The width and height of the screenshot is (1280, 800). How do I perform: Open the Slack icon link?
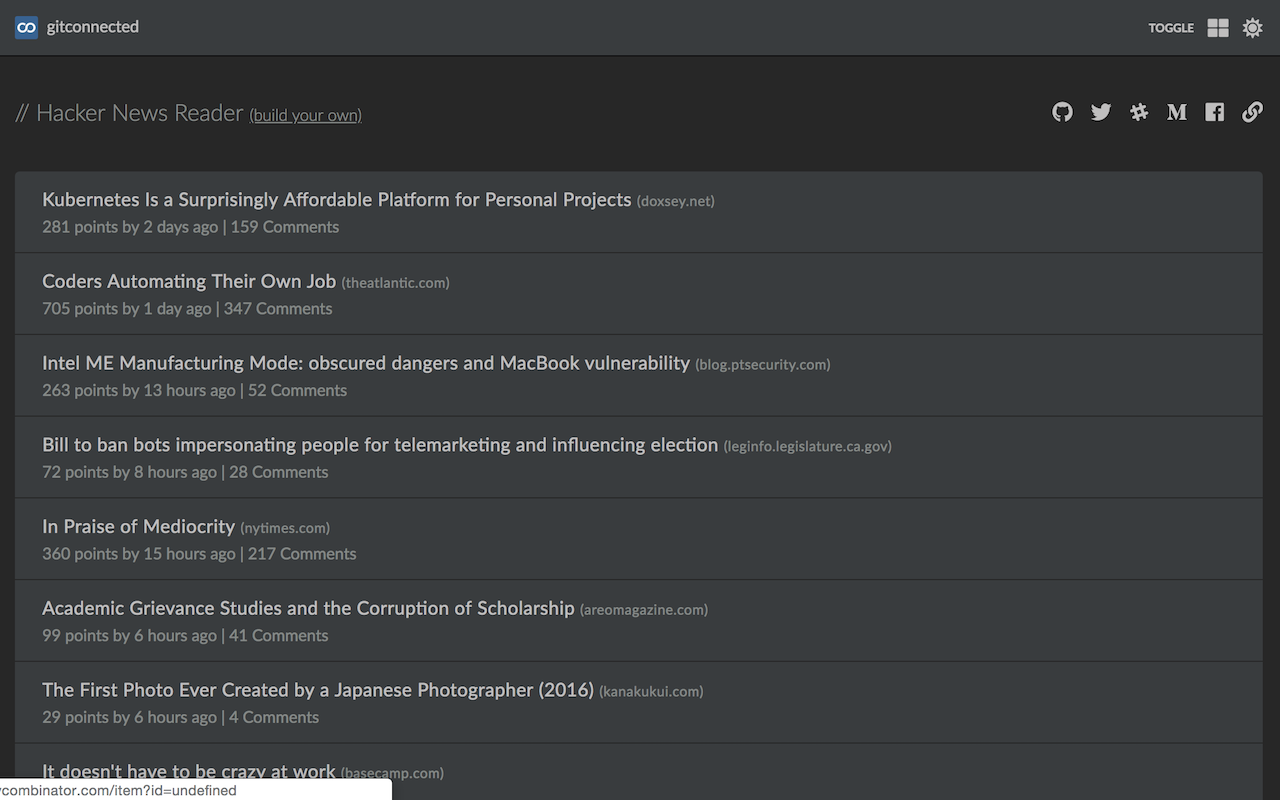point(1139,112)
